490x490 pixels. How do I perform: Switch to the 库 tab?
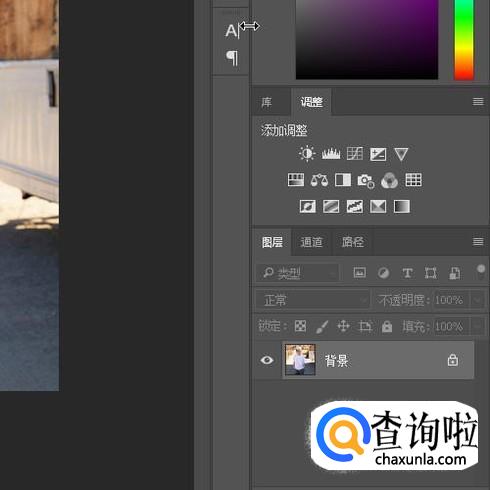pyautogui.click(x=267, y=102)
